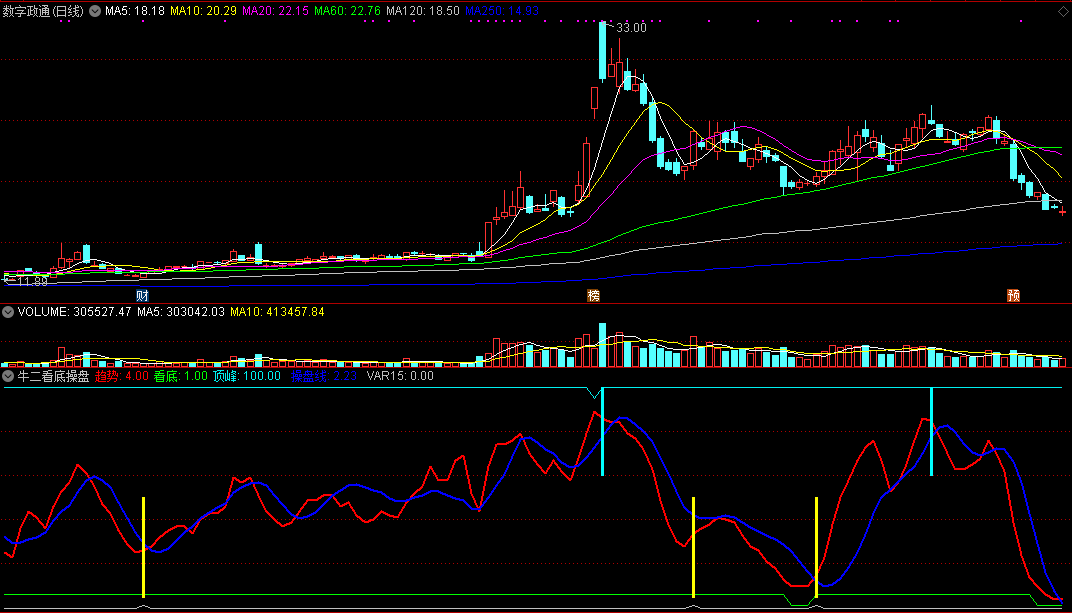Click the 11.99 low price label
The height and width of the screenshot is (613, 1072).
point(32,282)
